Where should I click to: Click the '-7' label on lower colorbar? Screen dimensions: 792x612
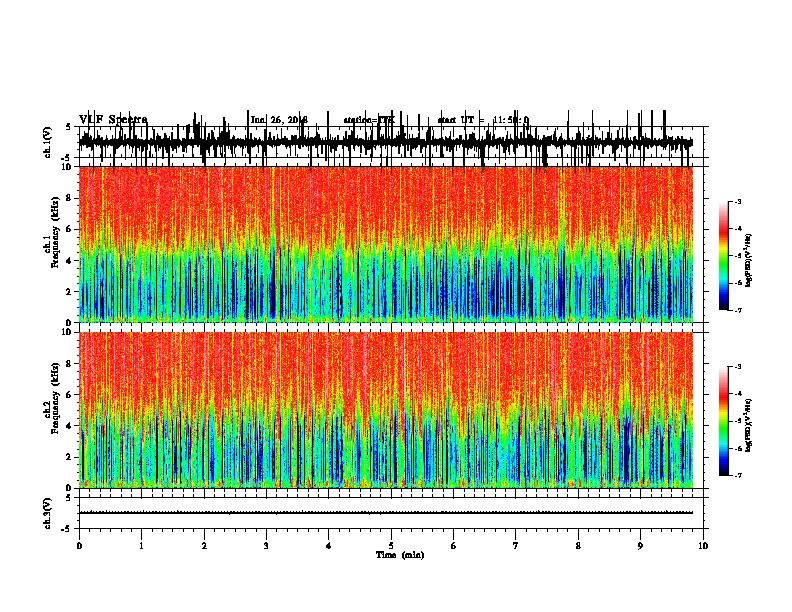(x=737, y=476)
